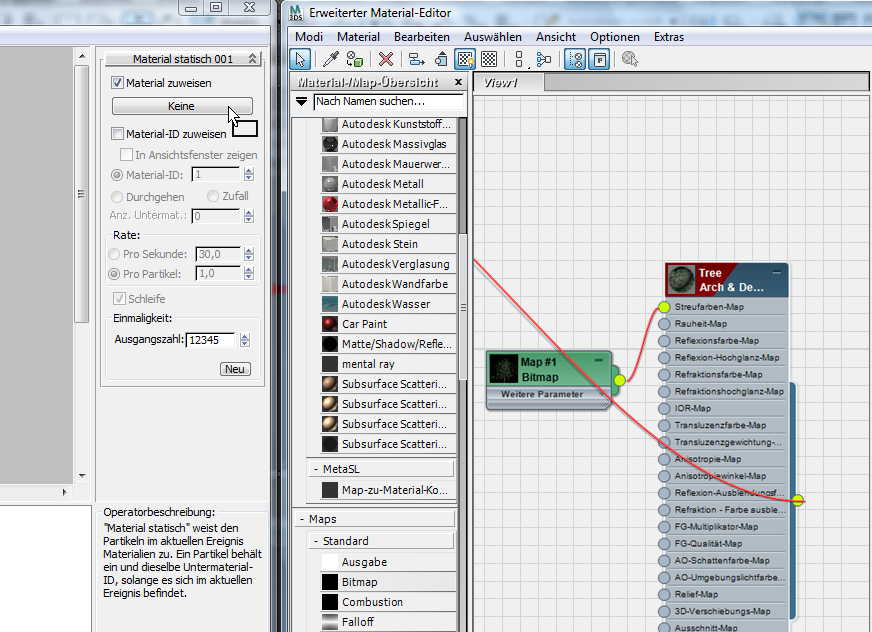Toggle Parameter Editor panel icon
The height and width of the screenshot is (632, 872).
pos(600,59)
